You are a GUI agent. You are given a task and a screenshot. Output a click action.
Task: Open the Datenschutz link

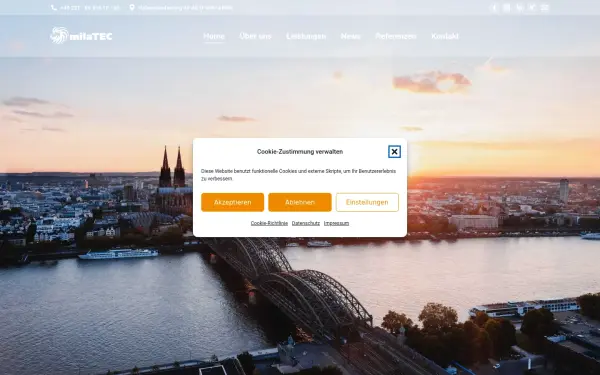tap(305, 223)
